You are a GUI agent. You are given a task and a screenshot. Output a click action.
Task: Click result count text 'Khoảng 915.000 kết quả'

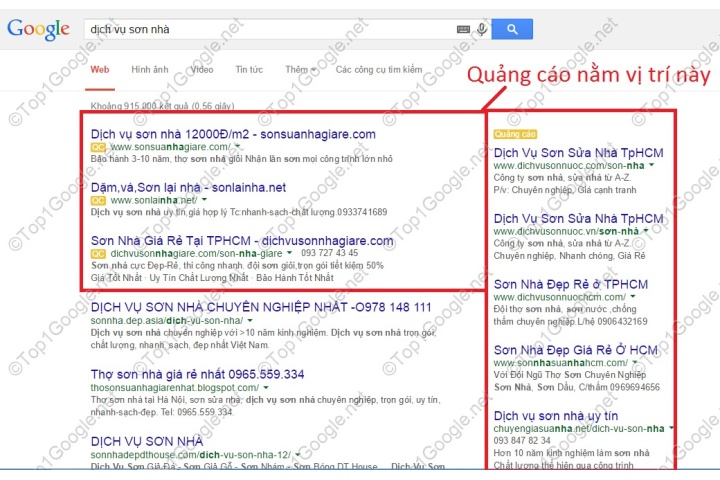[x=139, y=106]
